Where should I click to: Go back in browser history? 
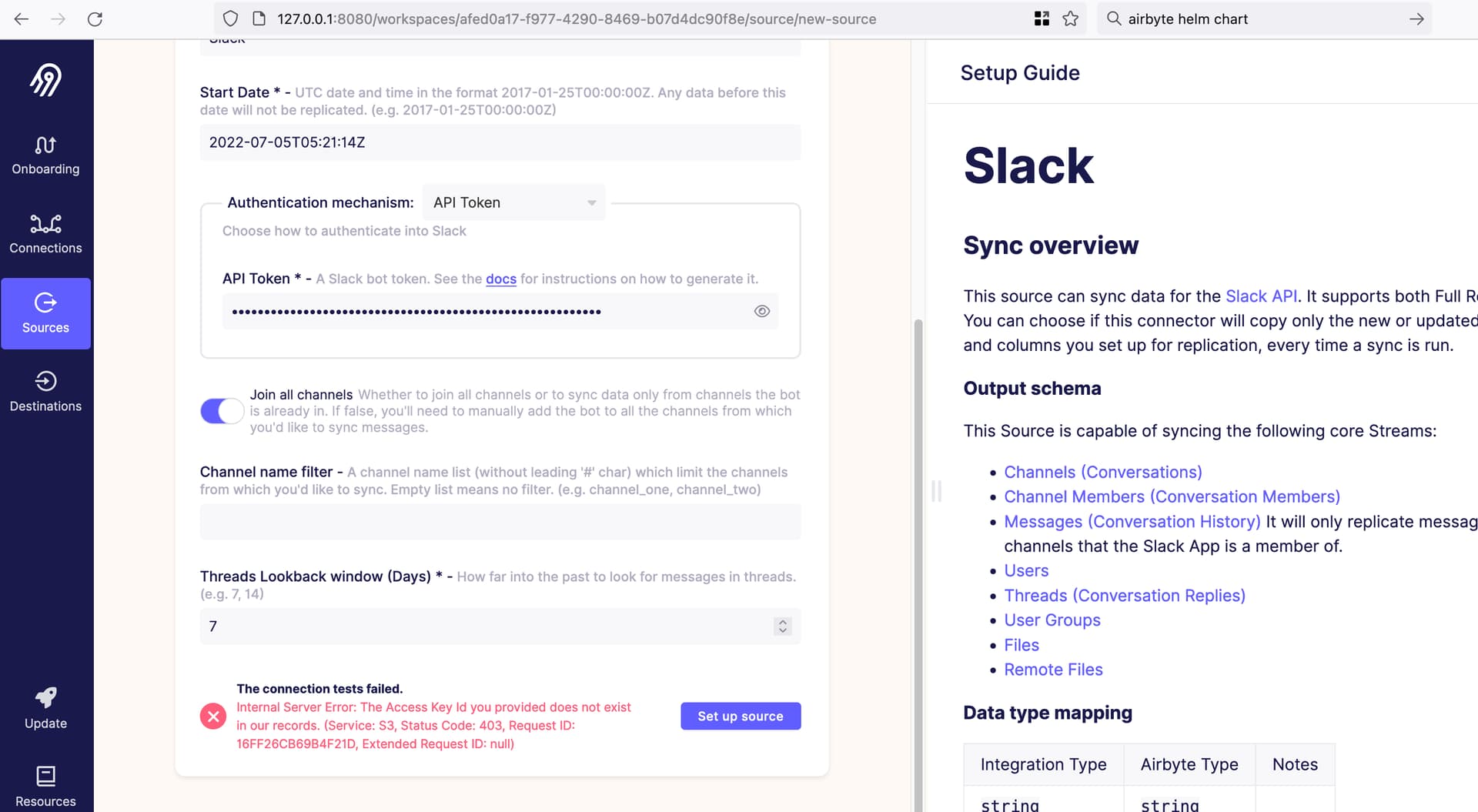(22, 19)
